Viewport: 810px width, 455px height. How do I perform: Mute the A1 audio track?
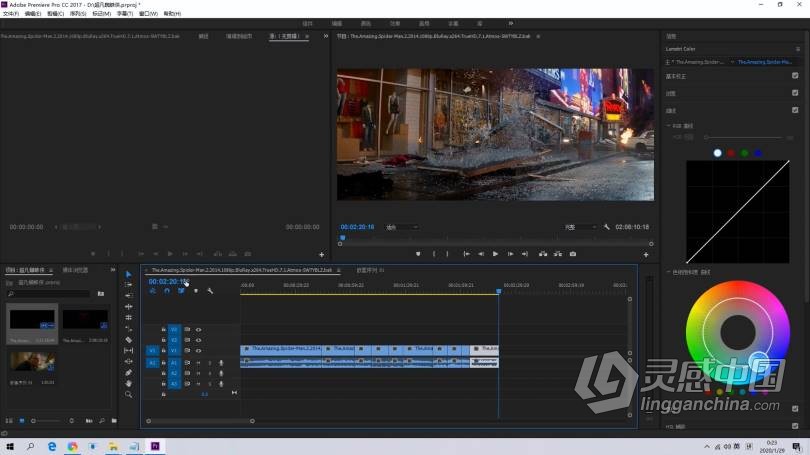198,363
